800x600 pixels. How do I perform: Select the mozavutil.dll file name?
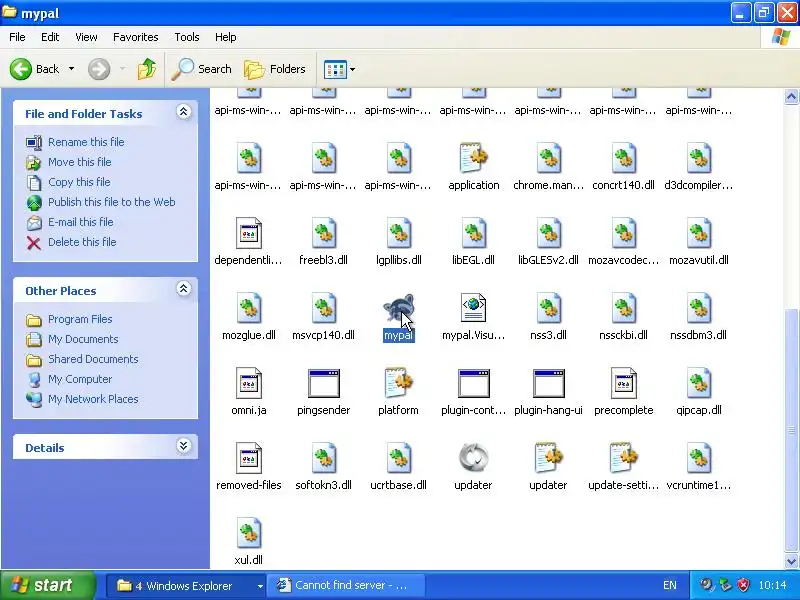click(698, 260)
